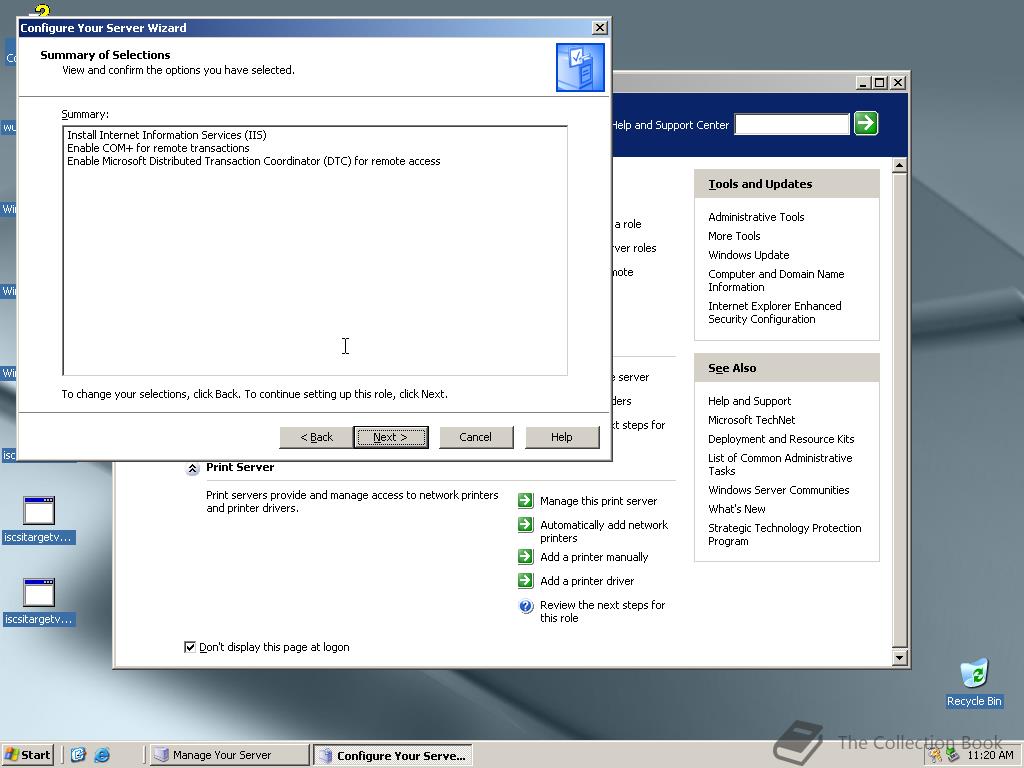Open the Recycle Bin desktop icon

pos(974,683)
